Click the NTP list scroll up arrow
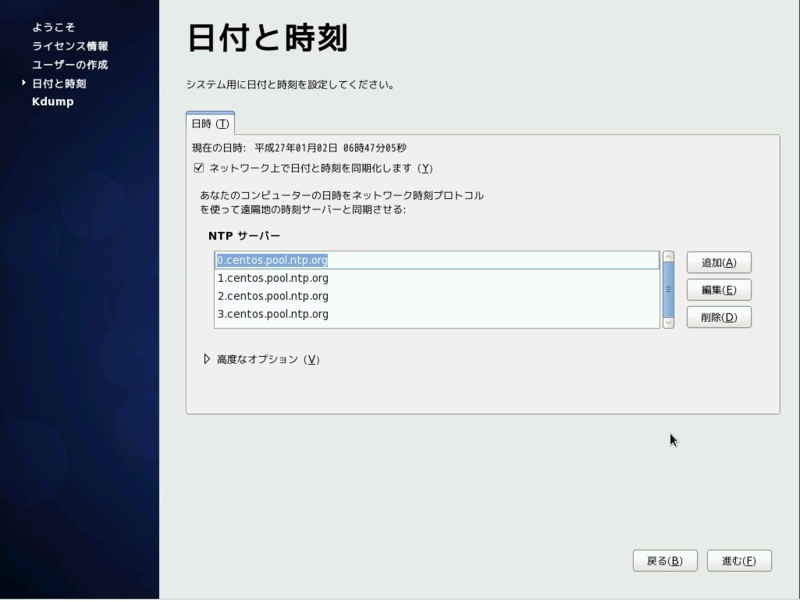 pos(668,257)
